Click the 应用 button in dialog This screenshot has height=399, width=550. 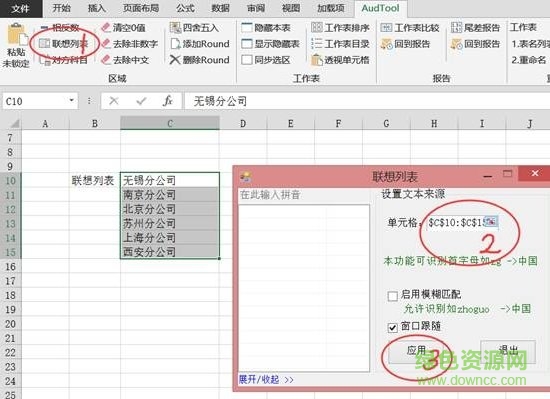[x=416, y=352]
